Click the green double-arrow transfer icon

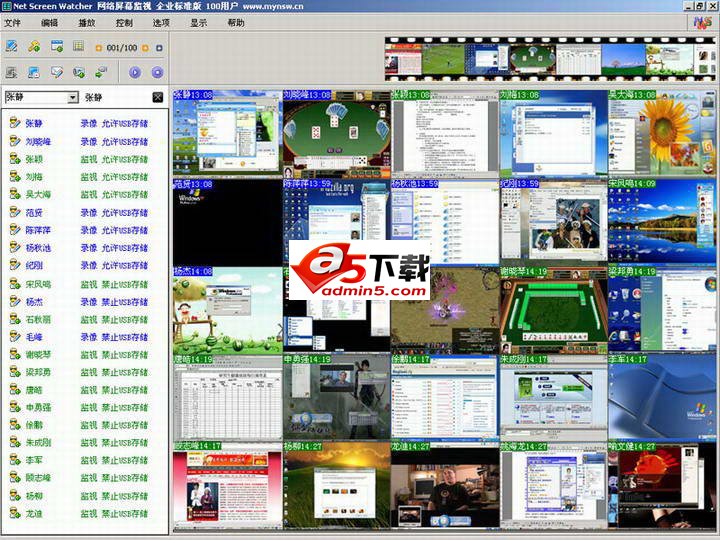click(x=101, y=72)
